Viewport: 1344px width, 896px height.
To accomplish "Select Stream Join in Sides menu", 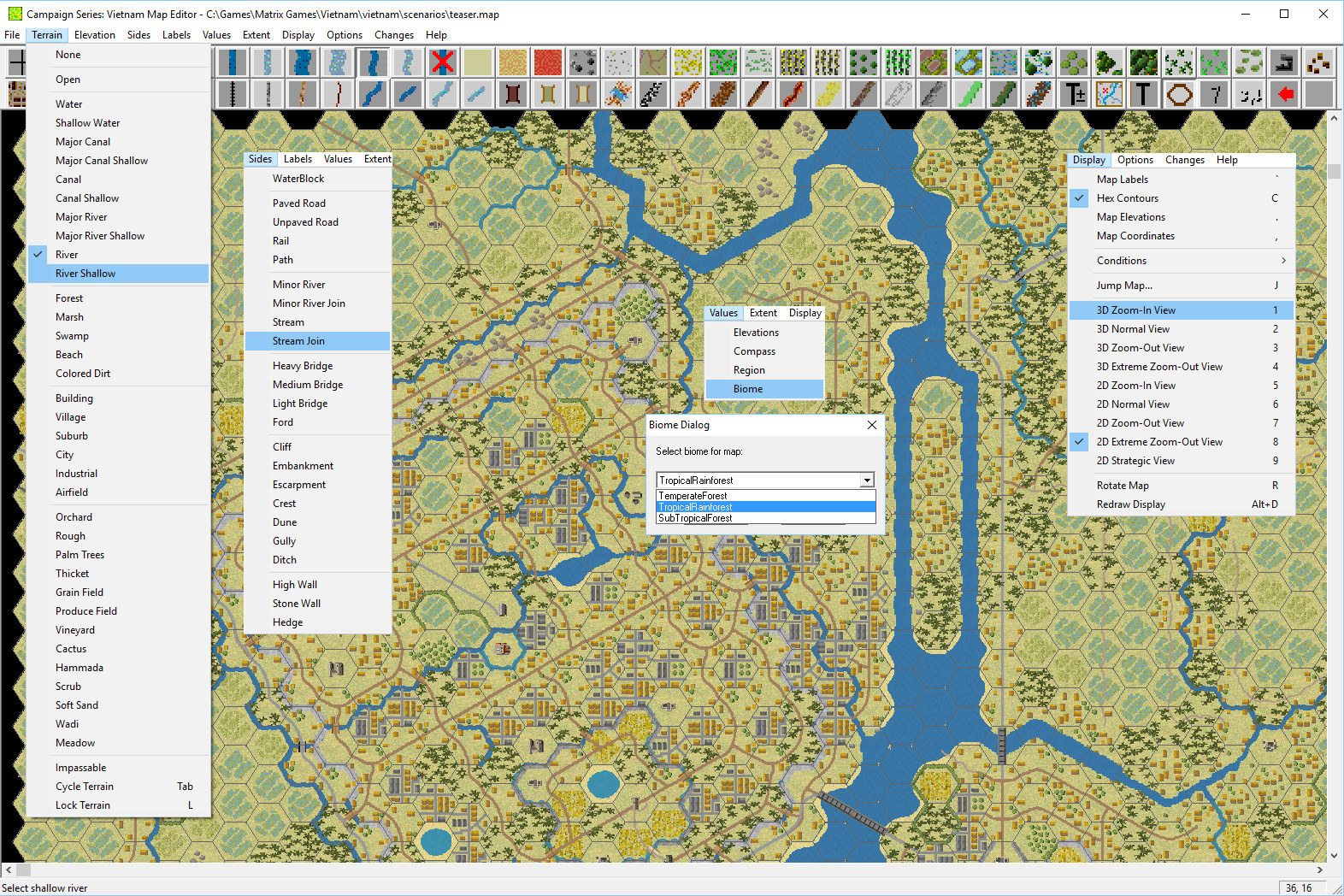I will [298, 341].
